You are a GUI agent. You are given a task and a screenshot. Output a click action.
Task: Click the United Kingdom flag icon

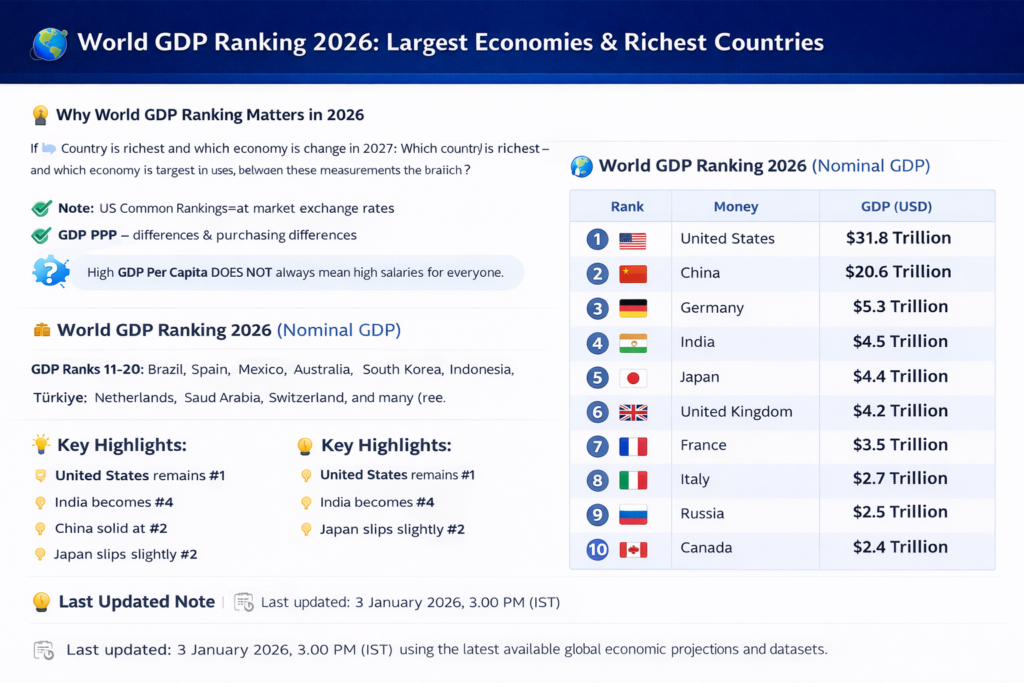pyautogui.click(x=633, y=413)
